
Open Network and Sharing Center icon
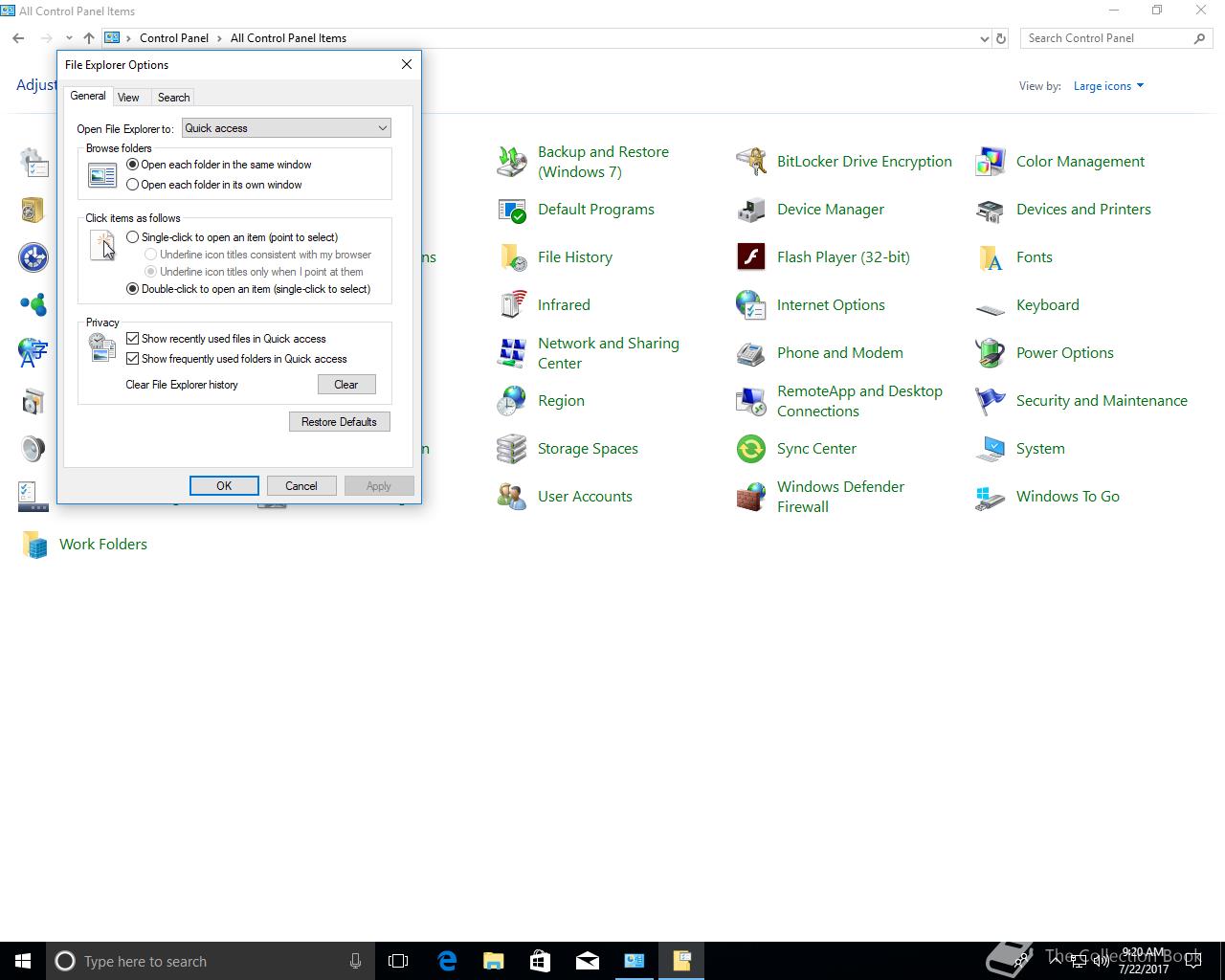coord(512,353)
